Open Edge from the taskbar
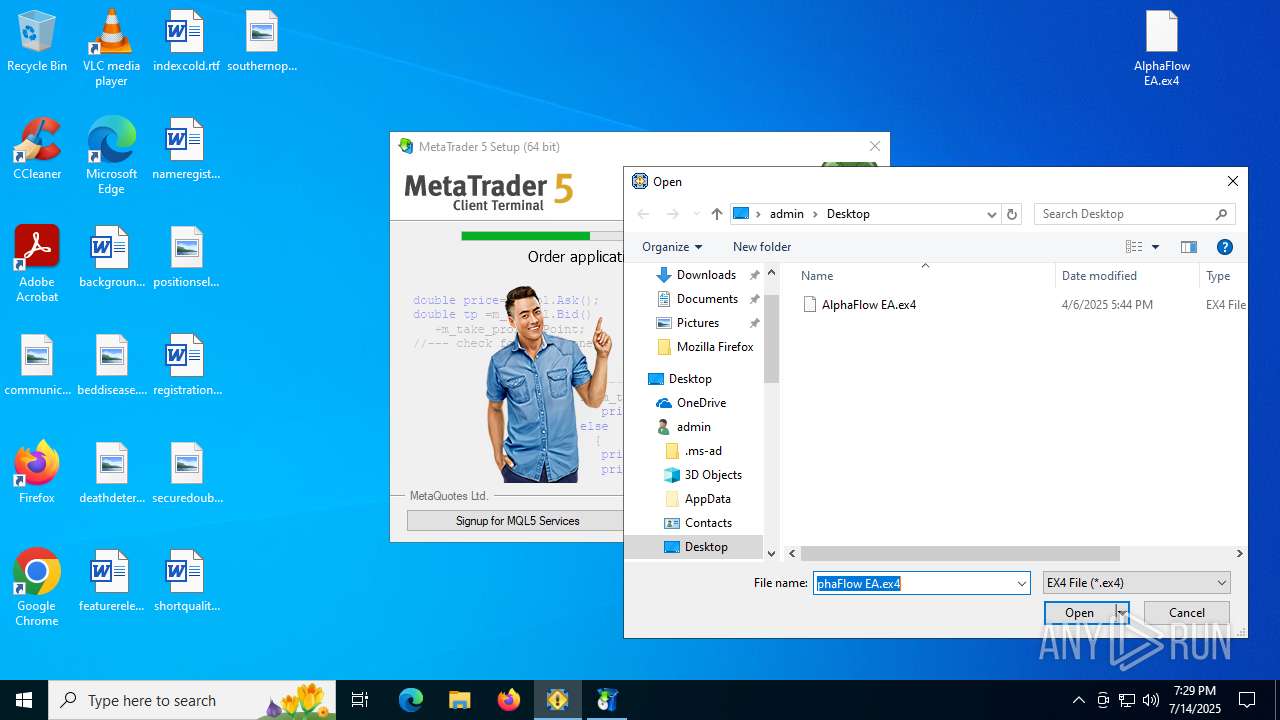 click(x=411, y=700)
